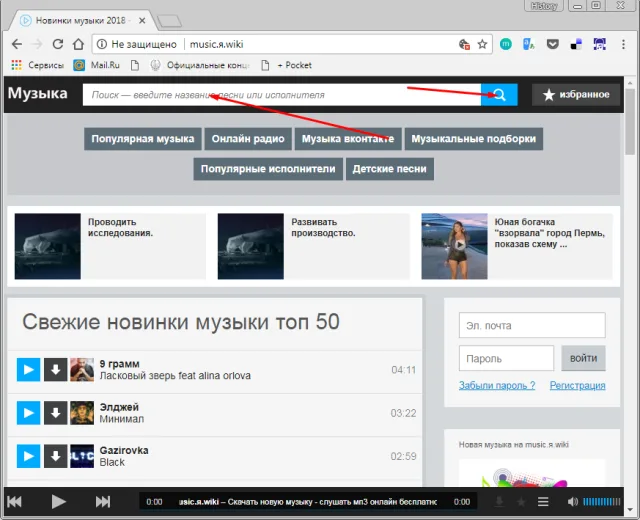
Task: Open Регистрация link
Action: click(x=577, y=385)
